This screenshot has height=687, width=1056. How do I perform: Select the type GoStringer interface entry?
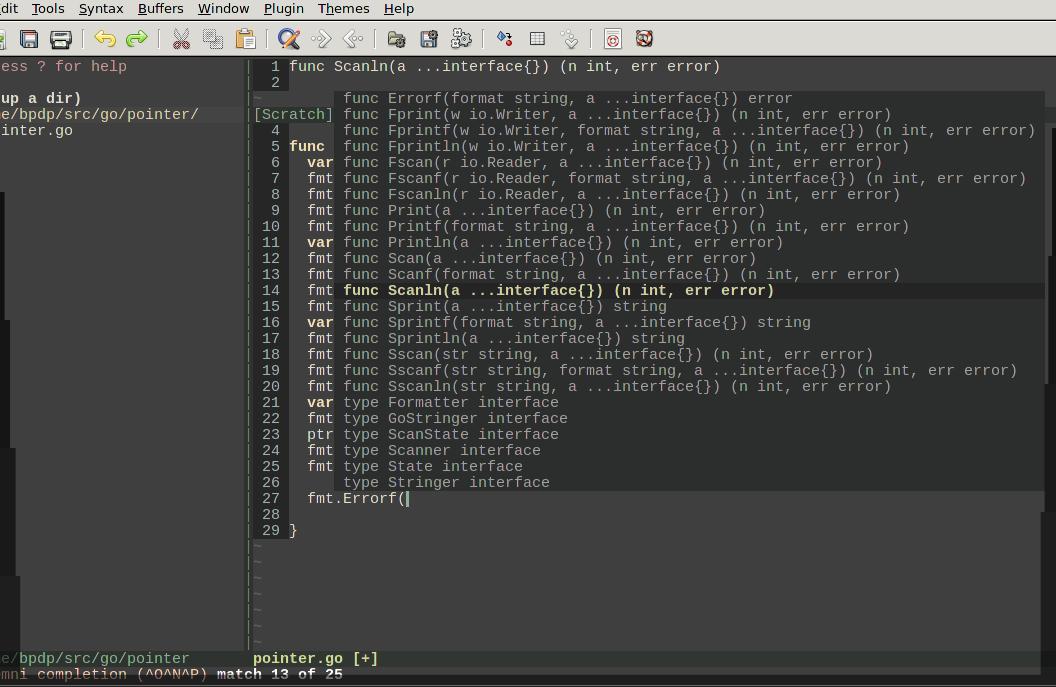pos(689,419)
